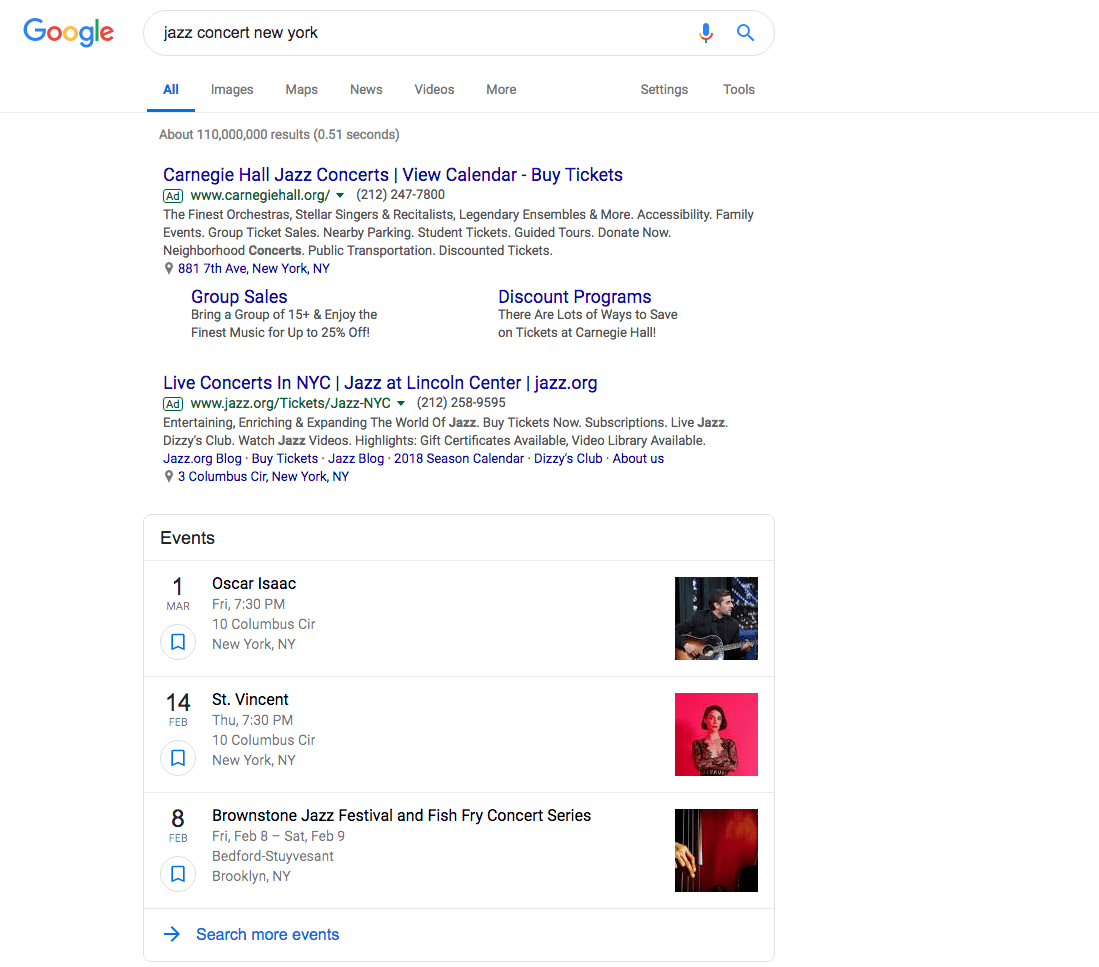The width and height of the screenshot is (1099, 967).
Task: Click the Events section heading
Action: point(187,538)
